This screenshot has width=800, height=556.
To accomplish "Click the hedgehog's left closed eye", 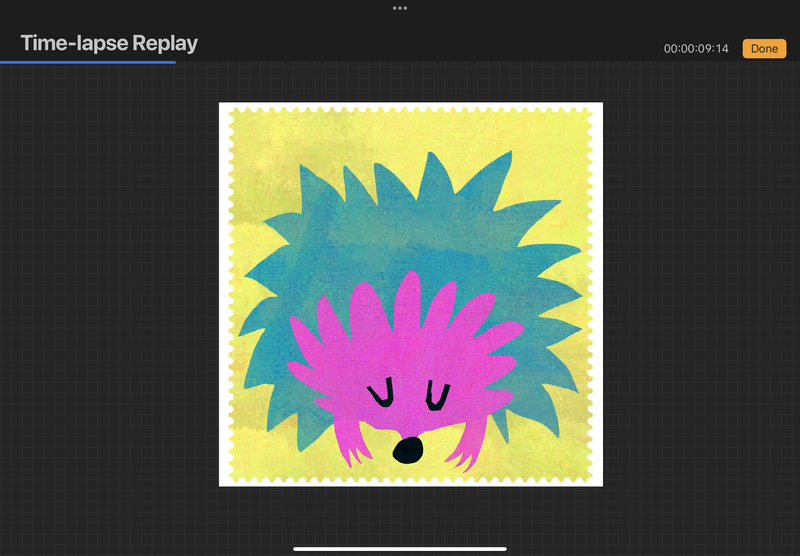I will tap(379, 396).
